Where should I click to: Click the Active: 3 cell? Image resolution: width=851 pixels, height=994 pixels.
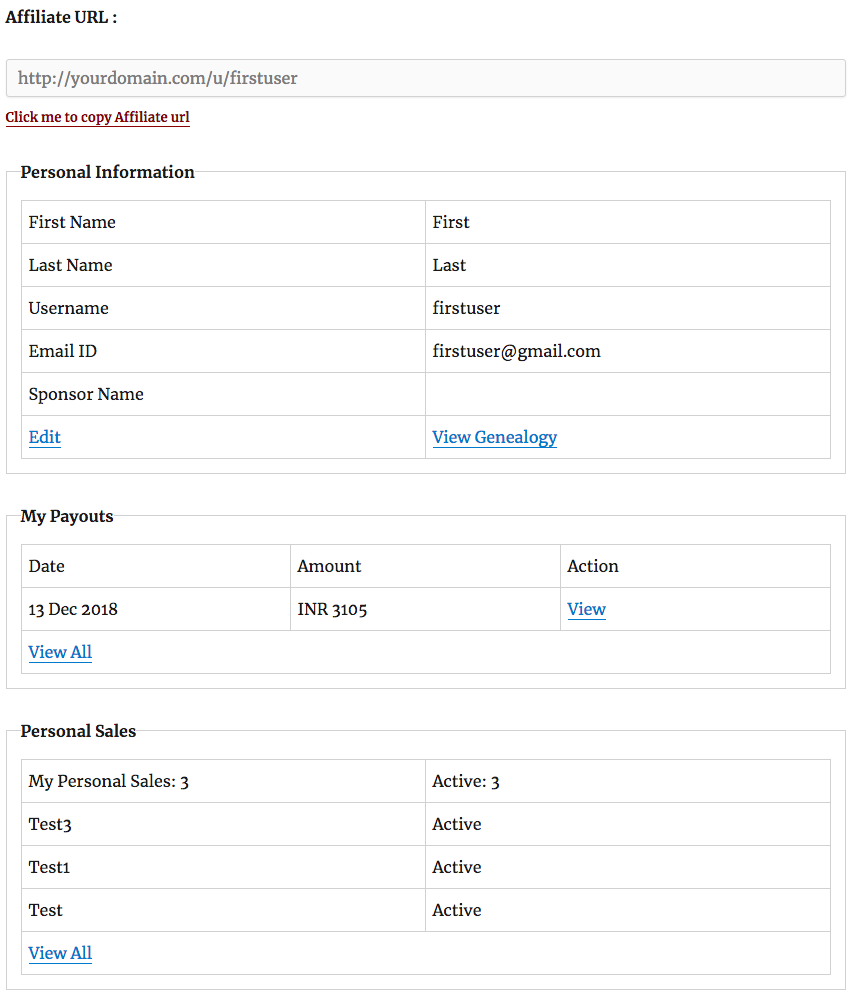pyautogui.click(x=628, y=782)
